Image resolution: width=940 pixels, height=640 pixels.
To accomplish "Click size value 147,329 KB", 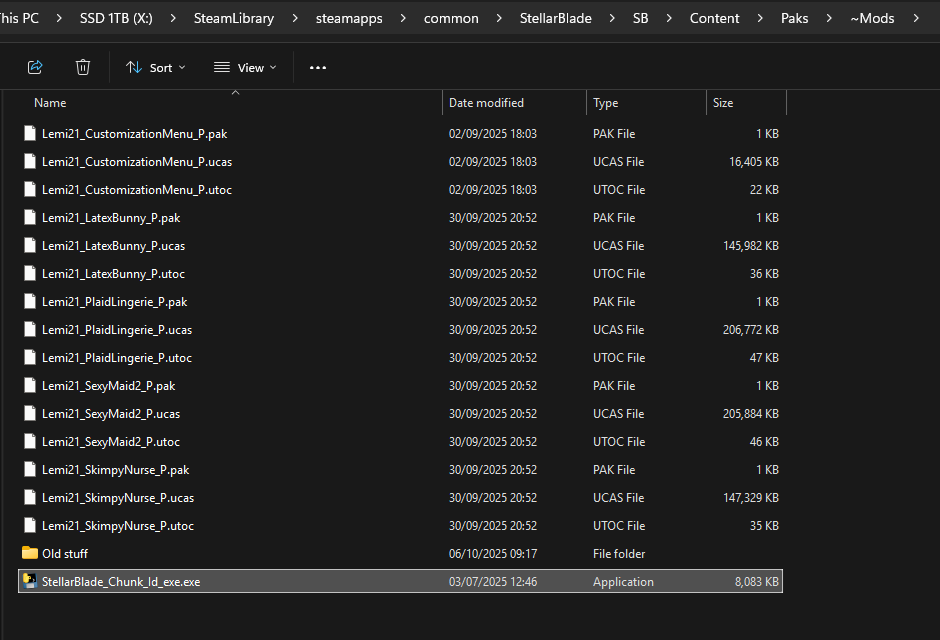I will [x=751, y=497].
